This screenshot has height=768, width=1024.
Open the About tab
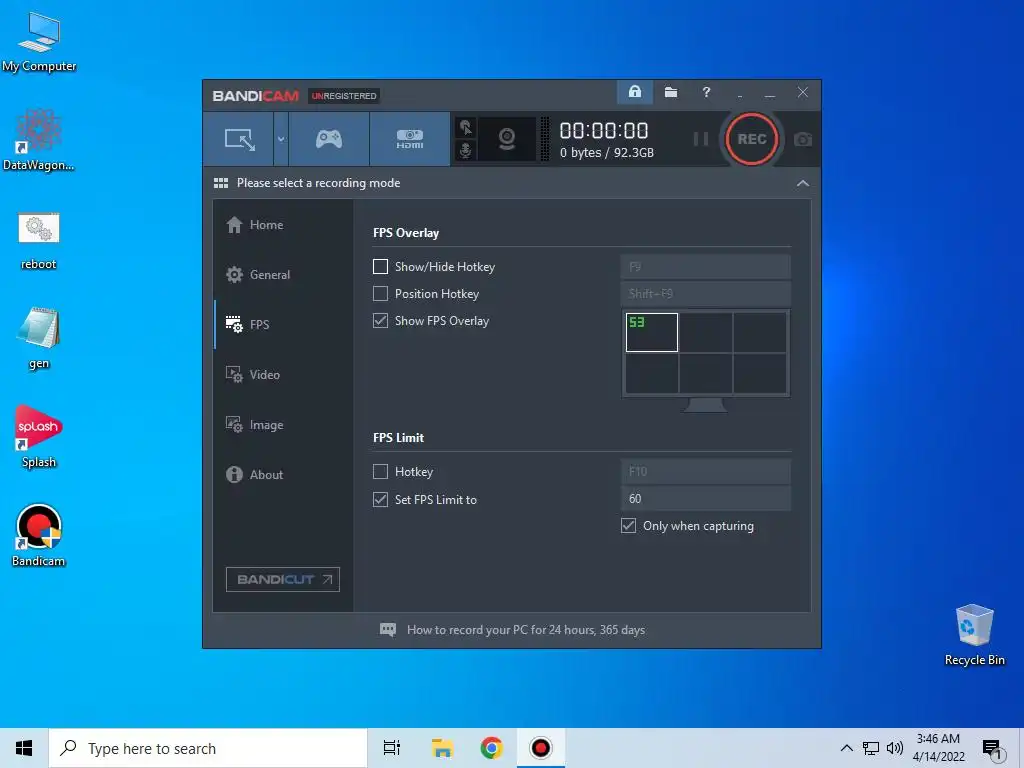[x=283, y=475]
